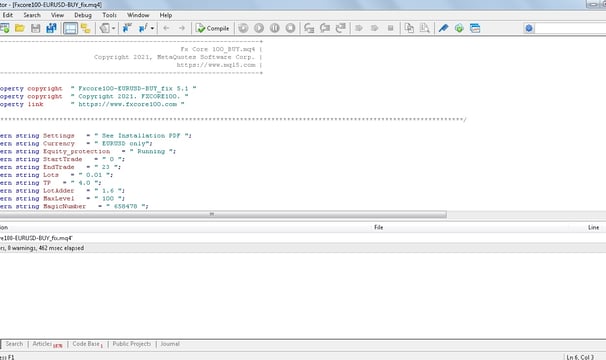Click the Currency 'EURUSD only' line
The width and height of the screenshot is (606, 360).
[76, 143]
